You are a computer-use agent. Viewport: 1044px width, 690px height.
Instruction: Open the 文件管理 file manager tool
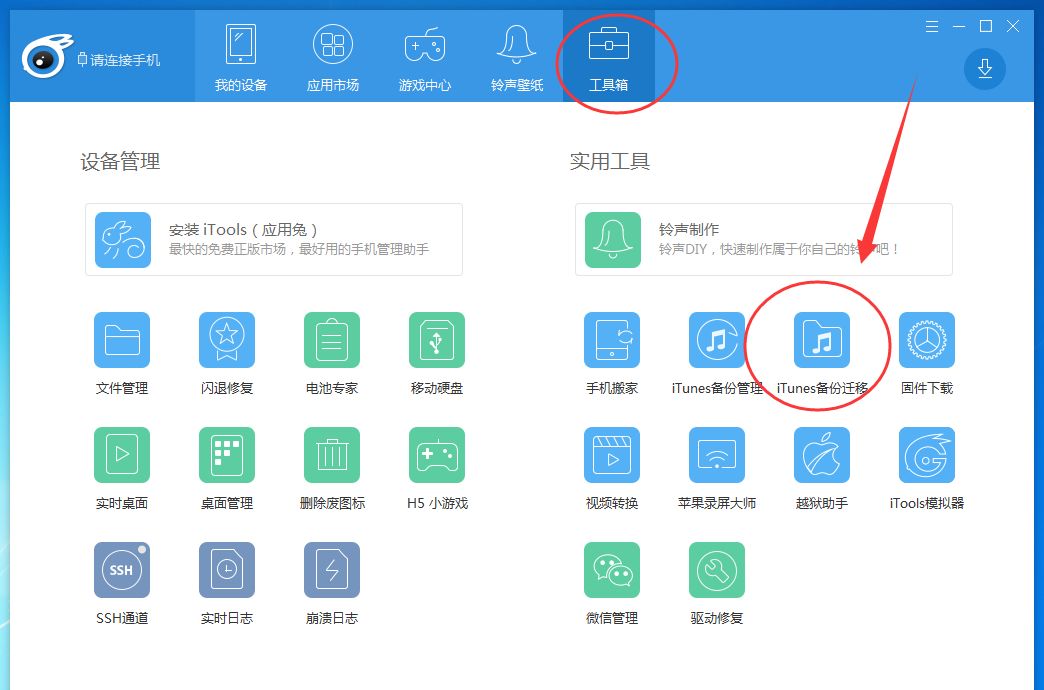point(122,341)
